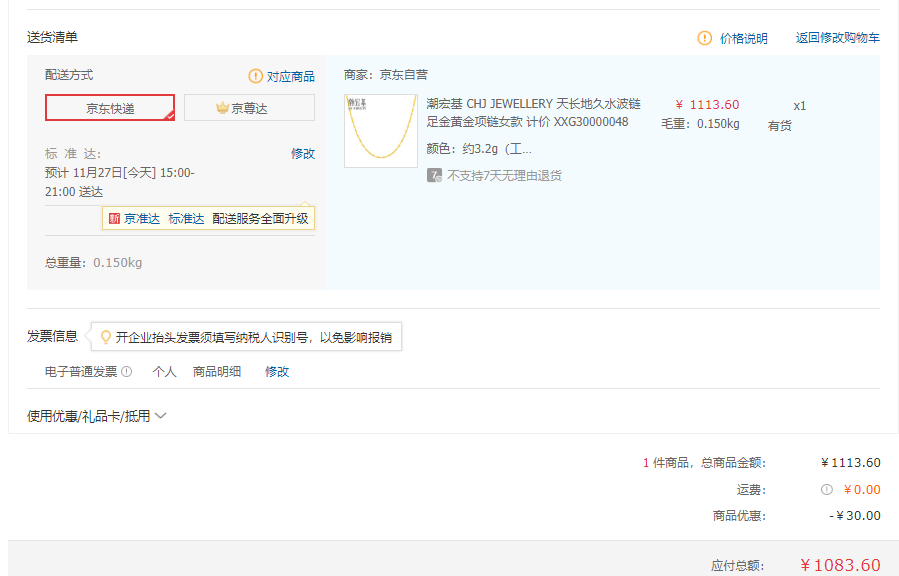Click the 开企业抬头发票 tip text
Viewport: 899px width, 576px height.
(253, 338)
